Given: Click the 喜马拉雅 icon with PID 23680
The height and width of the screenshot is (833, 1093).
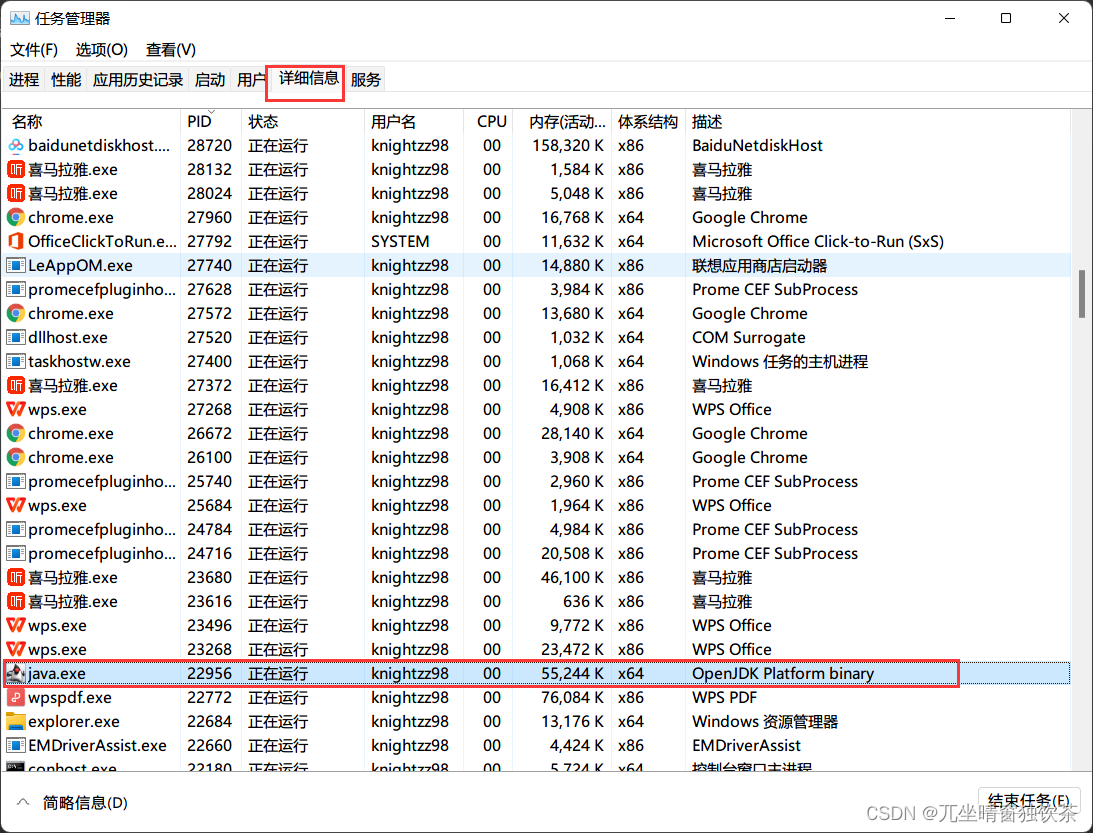Looking at the screenshot, I should [15, 577].
